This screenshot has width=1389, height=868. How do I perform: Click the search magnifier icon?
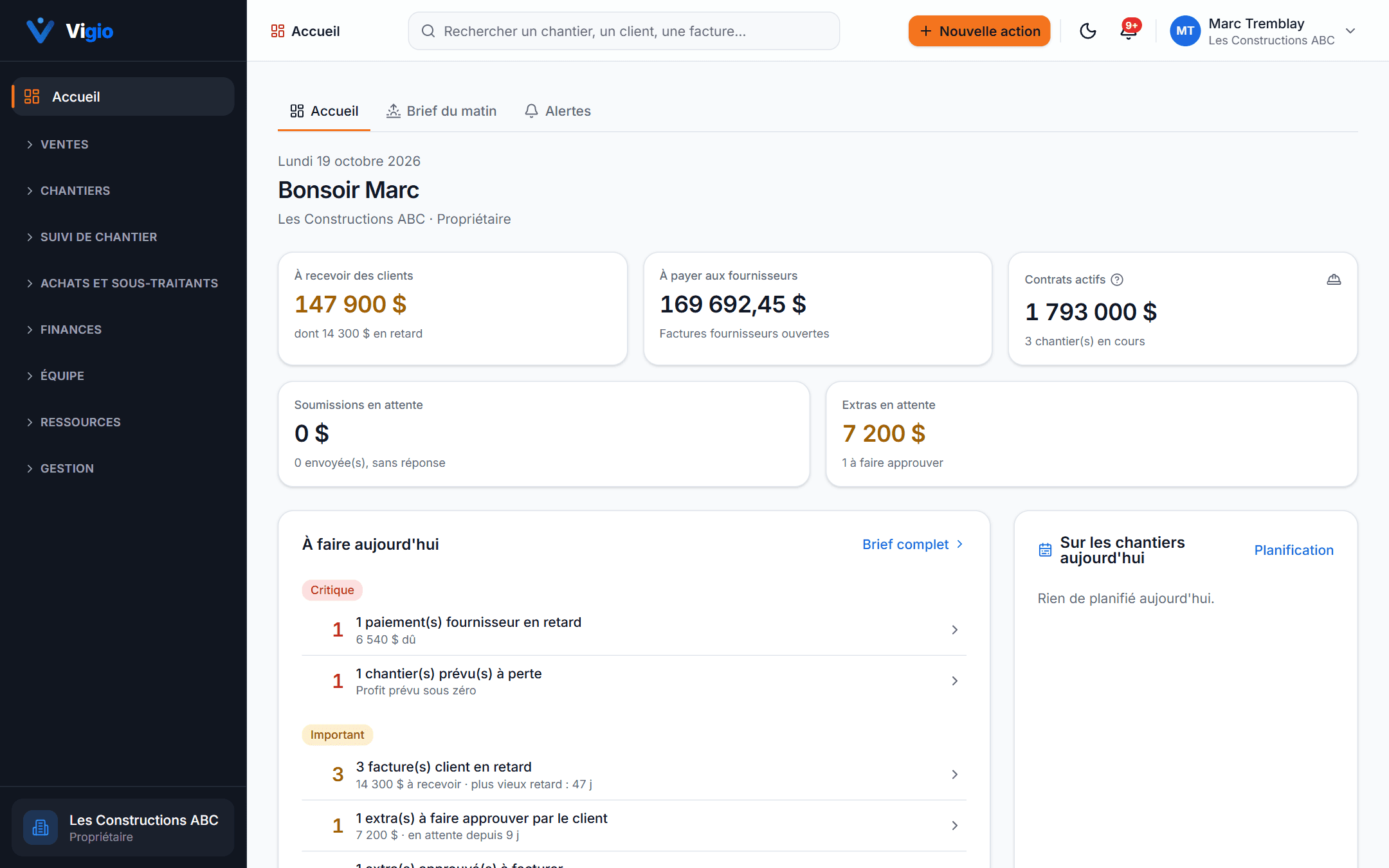pos(428,31)
